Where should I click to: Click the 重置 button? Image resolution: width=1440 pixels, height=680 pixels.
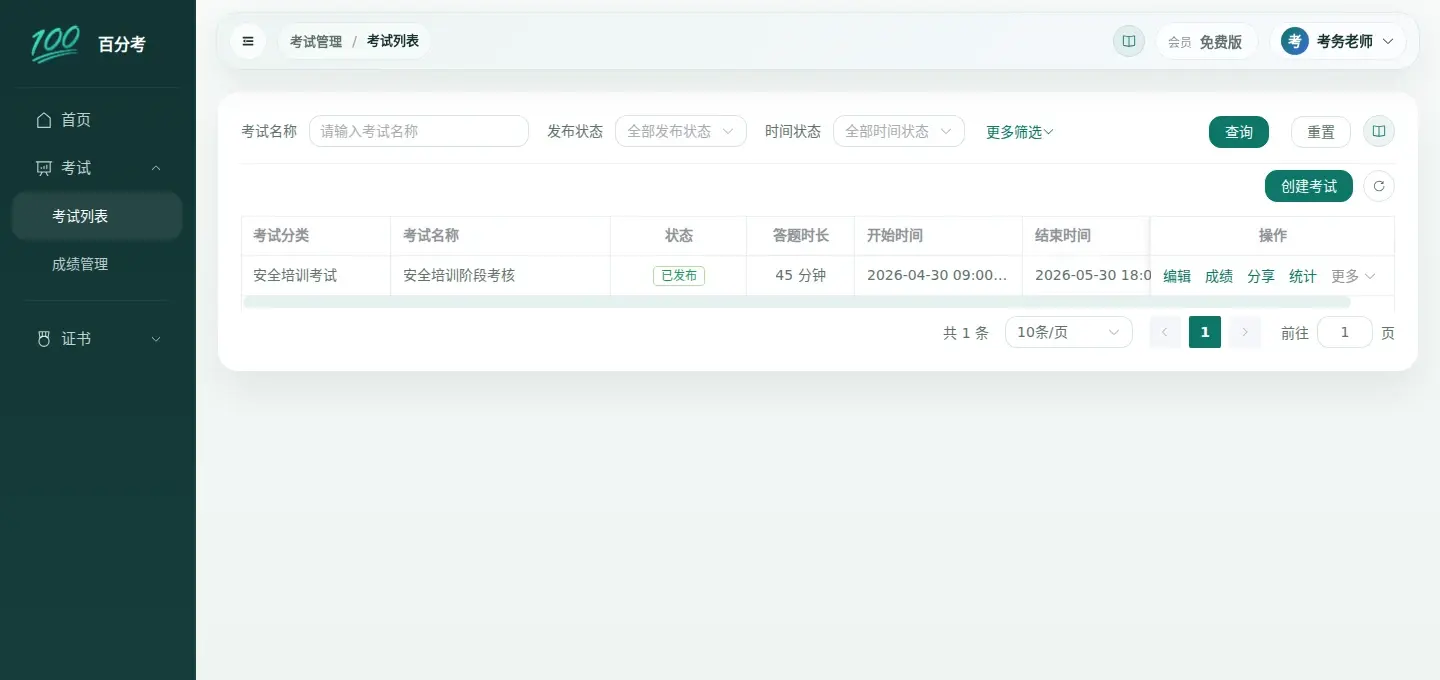click(x=1321, y=132)
